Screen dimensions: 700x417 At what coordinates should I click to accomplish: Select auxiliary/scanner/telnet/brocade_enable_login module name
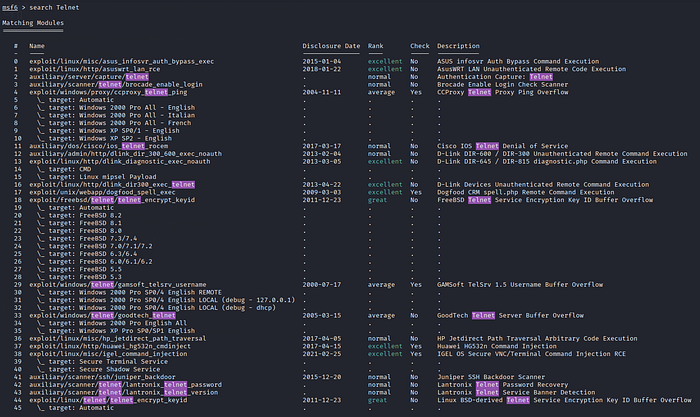116,84
